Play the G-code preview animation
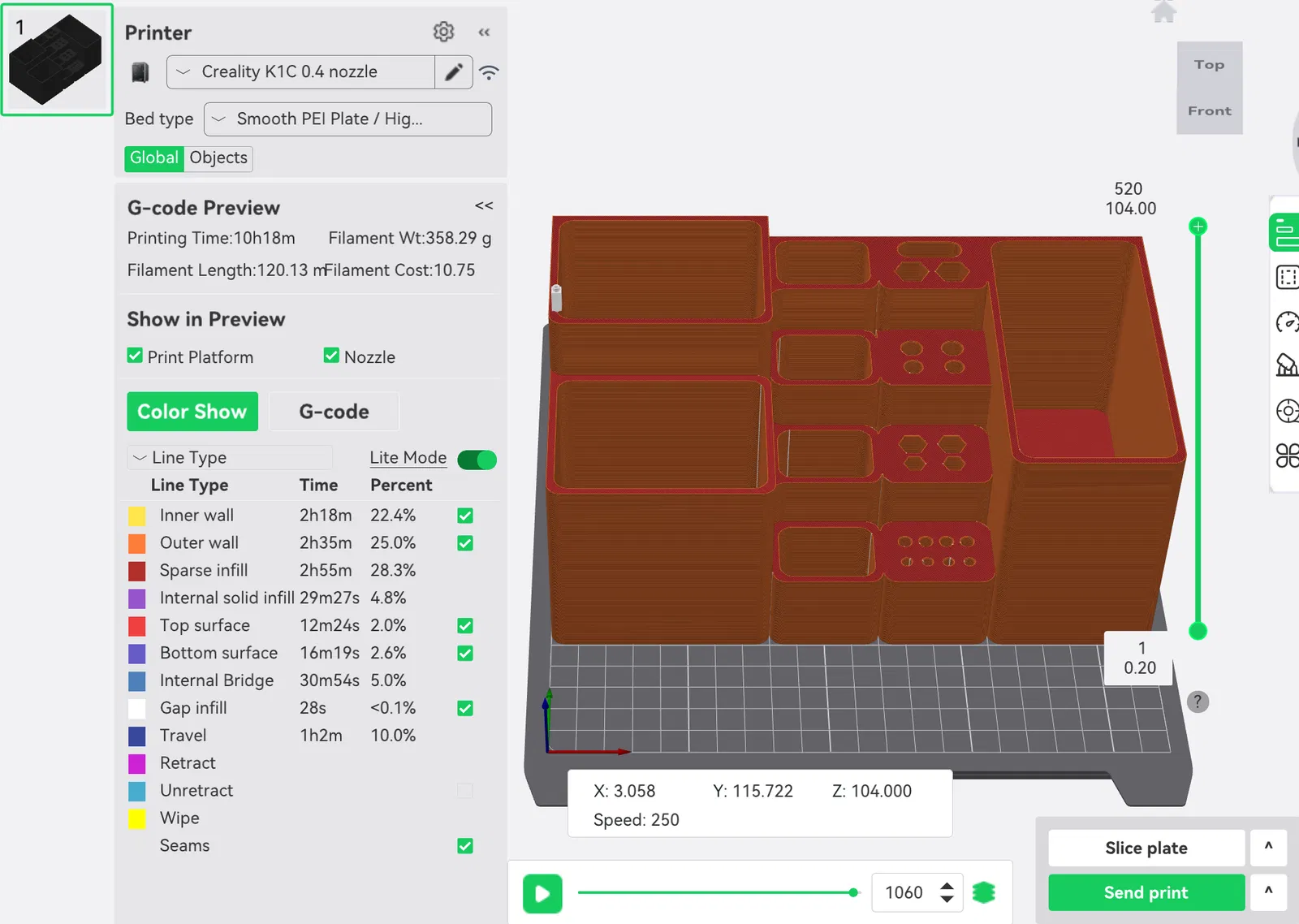Viewport: 1299px width, 924px height. pos(542,893)
